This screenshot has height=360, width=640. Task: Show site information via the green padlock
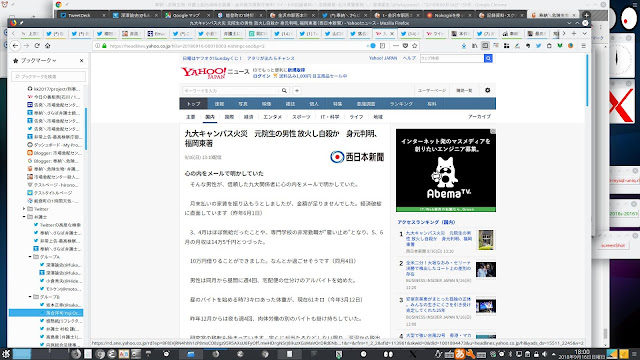pos(104,46)
